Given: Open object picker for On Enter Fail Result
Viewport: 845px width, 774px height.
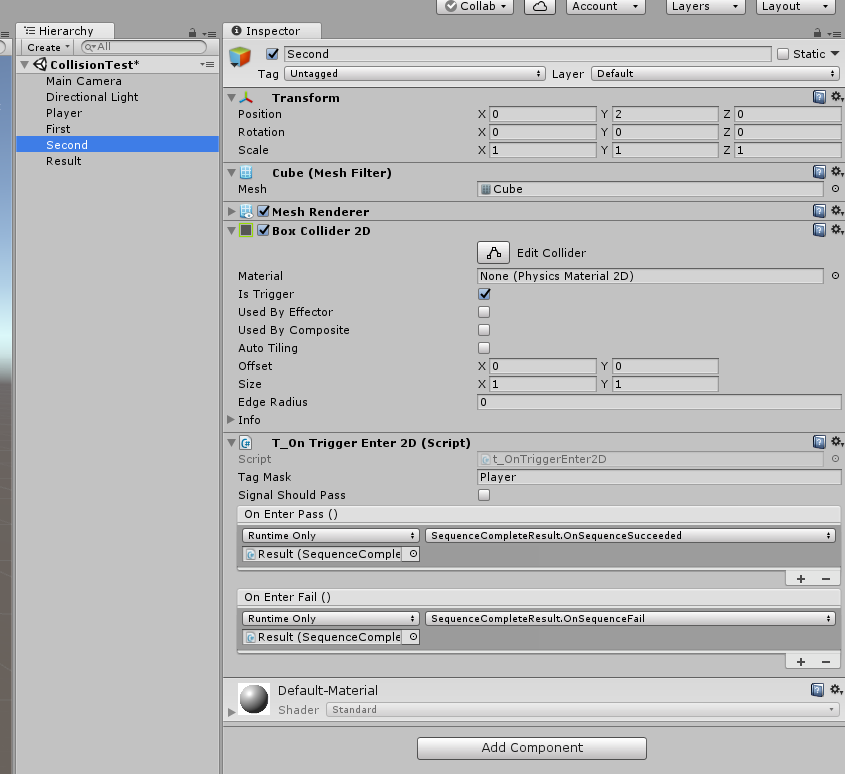Looking at the screenshot, I should [413, 637].
